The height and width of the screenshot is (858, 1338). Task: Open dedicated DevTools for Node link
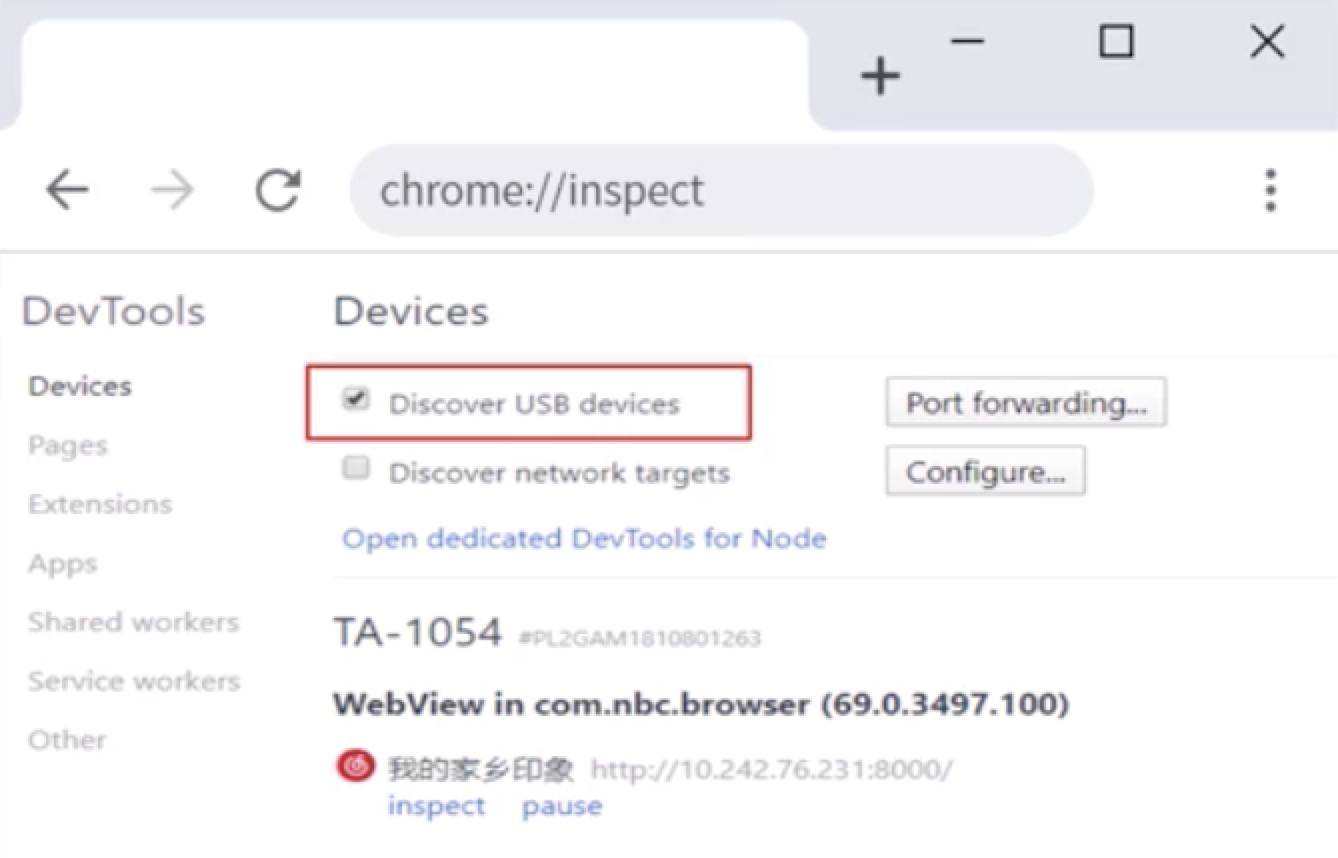tap(584, 539)
